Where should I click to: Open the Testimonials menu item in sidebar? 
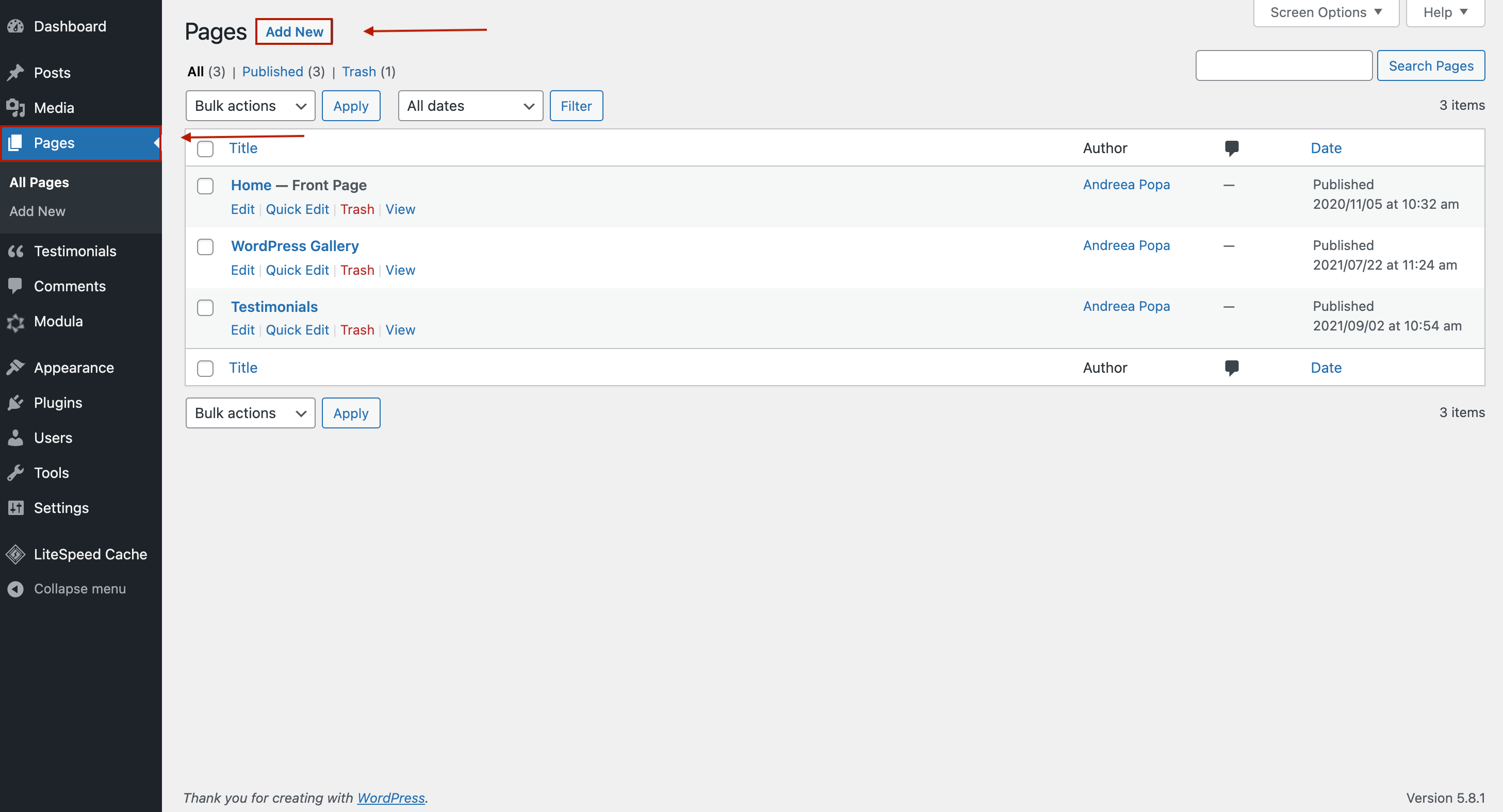coord(75,251)
